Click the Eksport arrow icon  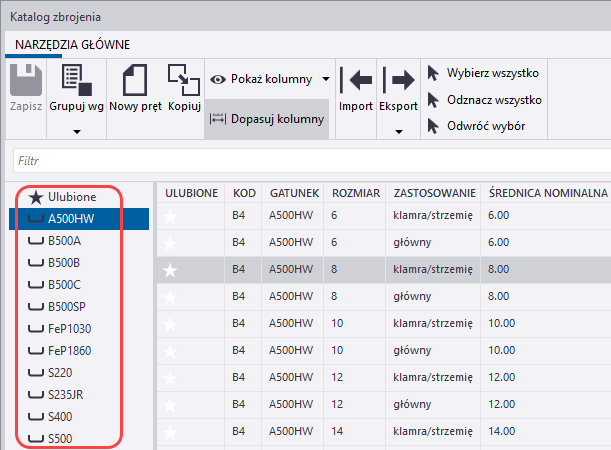click(398, 80)
